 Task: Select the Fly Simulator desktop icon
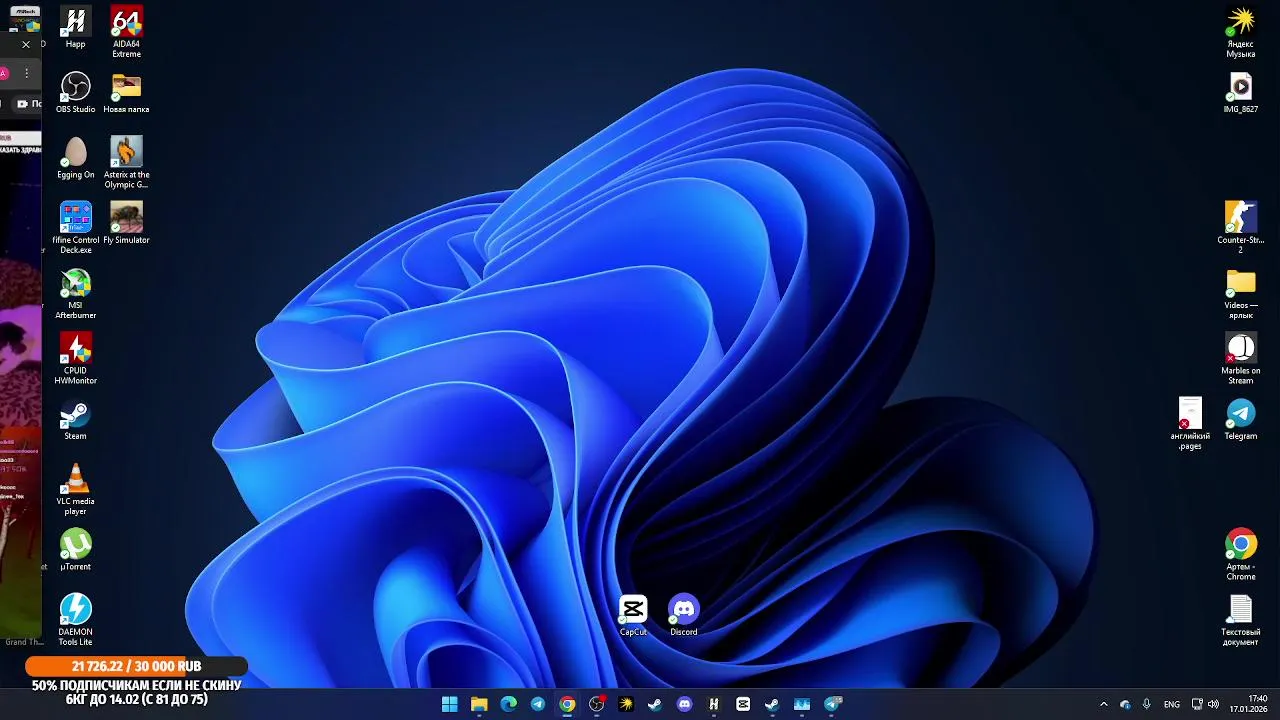click(126, 223)
